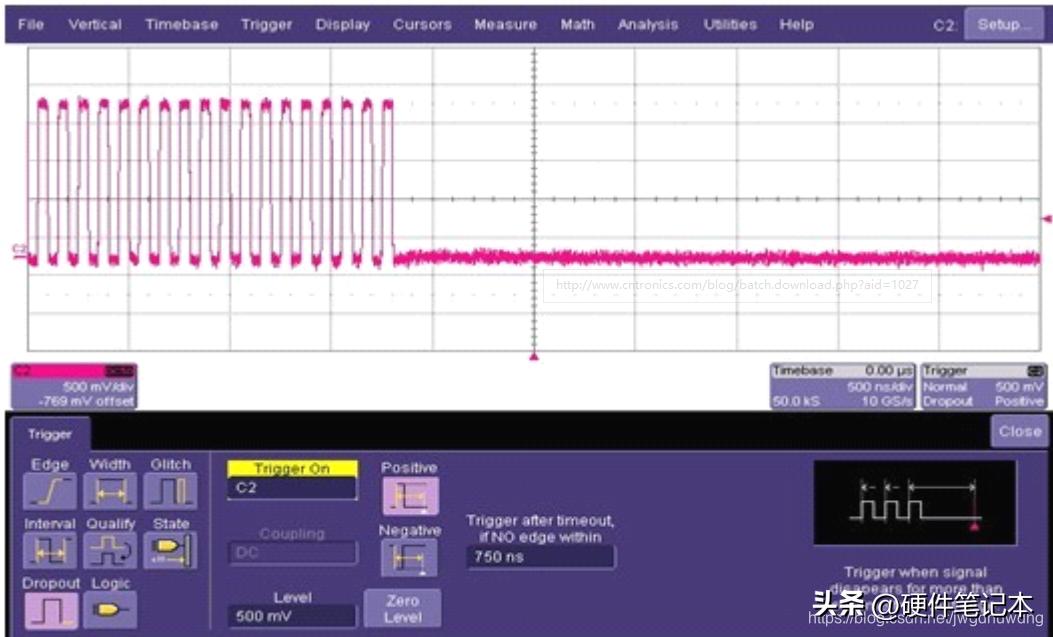Open the Trigger descriptor box

[x=983, y=387]
